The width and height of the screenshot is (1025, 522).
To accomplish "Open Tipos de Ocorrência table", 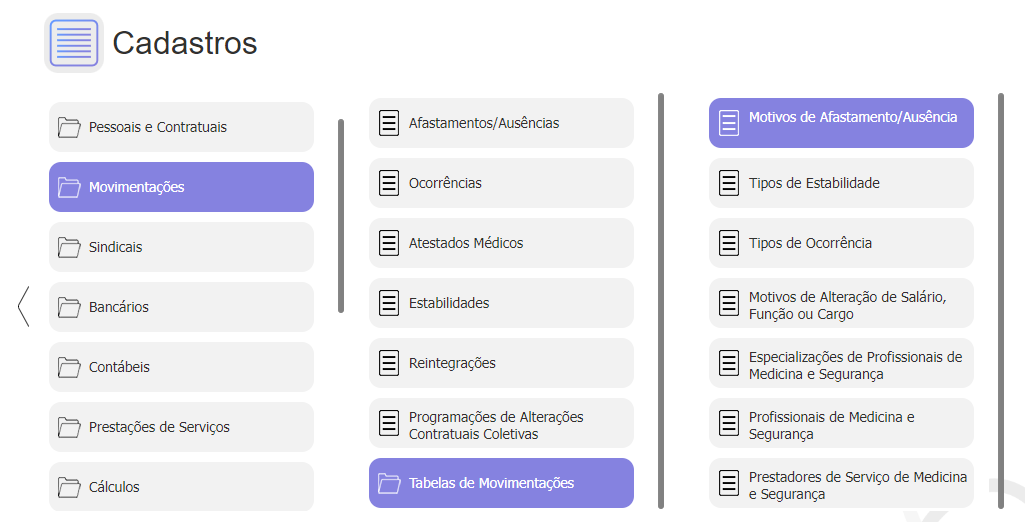I will pyautogui.click(x=841, y=243).
